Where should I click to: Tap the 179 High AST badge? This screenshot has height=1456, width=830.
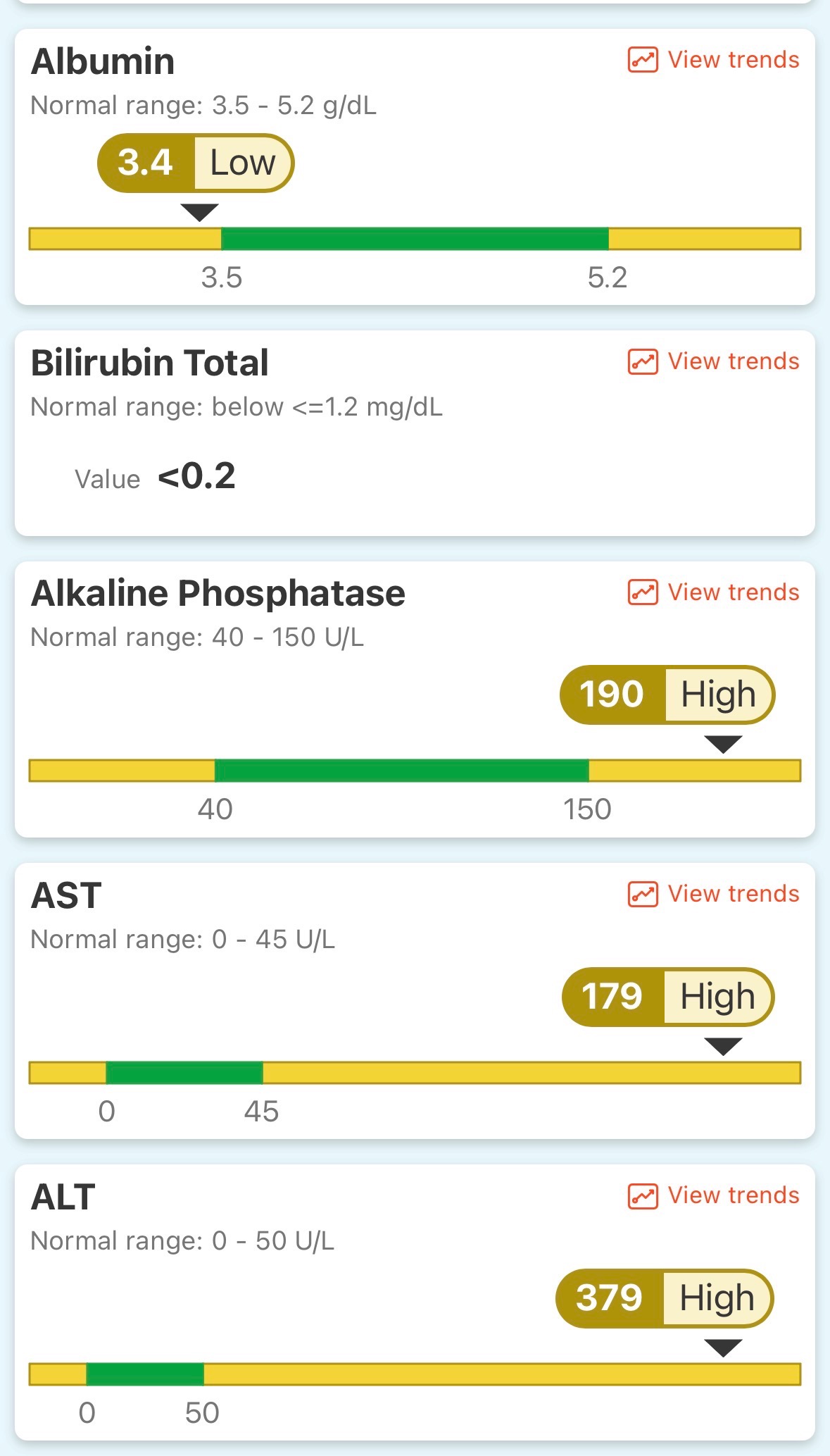pyautogui.click(x=667, y=997)
